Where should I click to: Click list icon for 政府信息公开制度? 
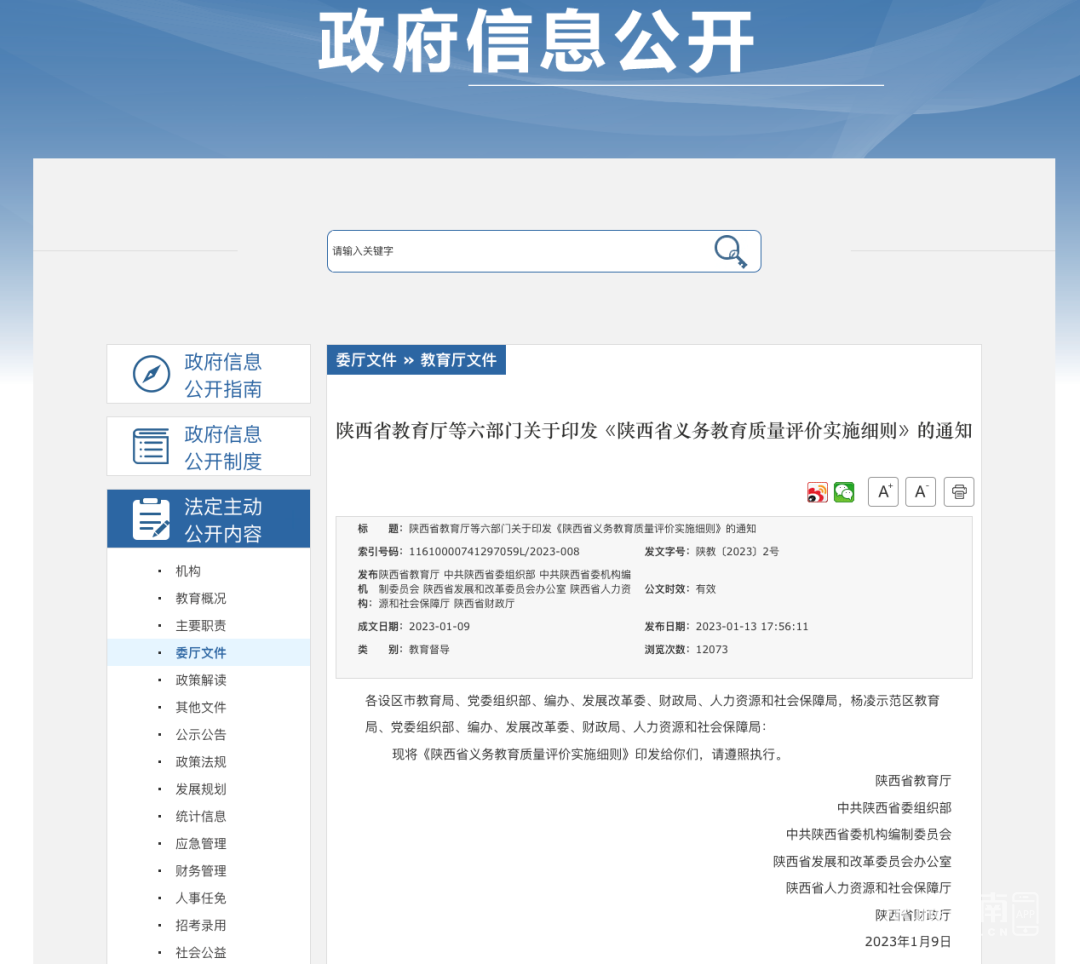coord(151,446)
